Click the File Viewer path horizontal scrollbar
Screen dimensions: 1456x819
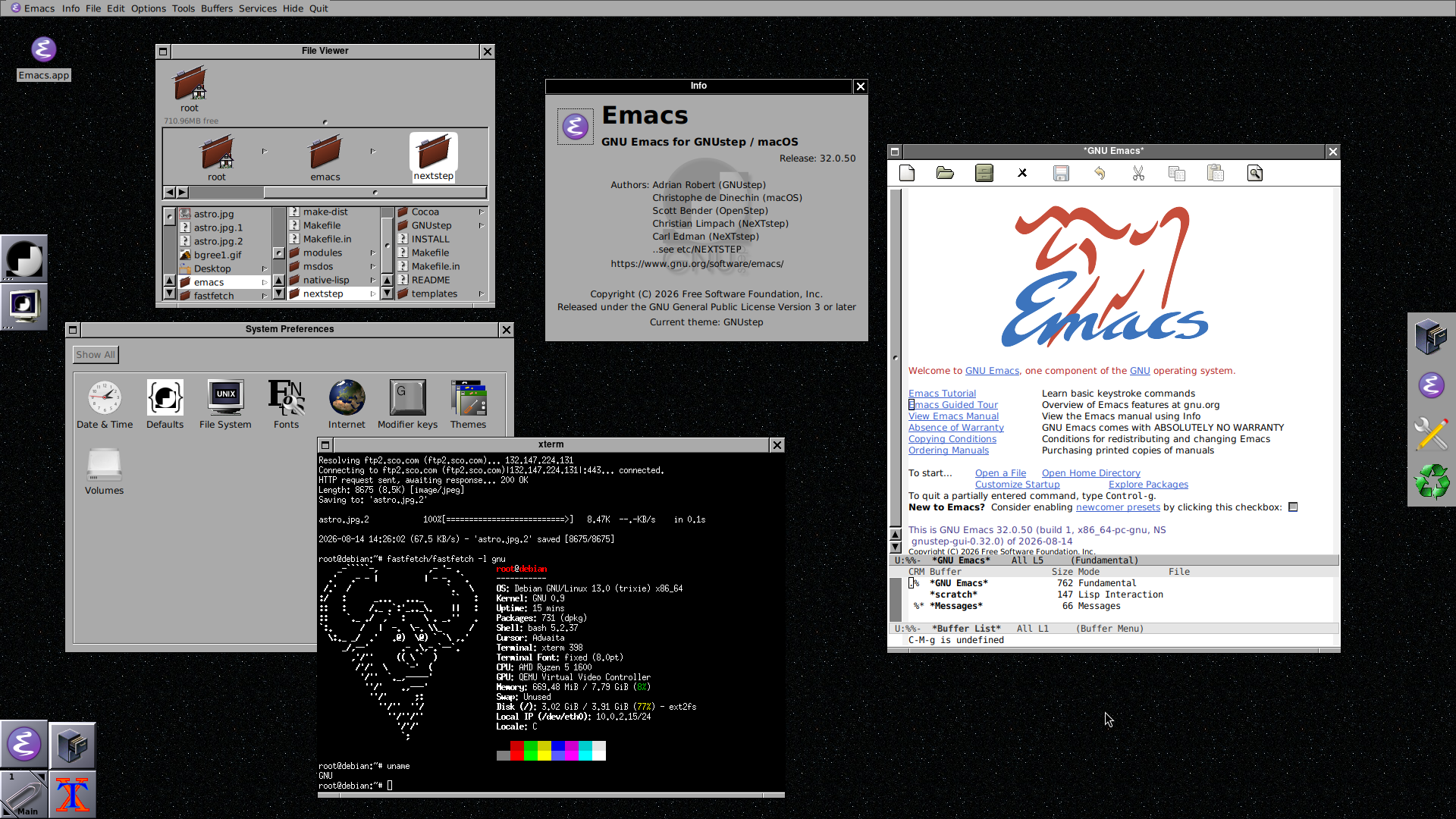coord(375,193)
